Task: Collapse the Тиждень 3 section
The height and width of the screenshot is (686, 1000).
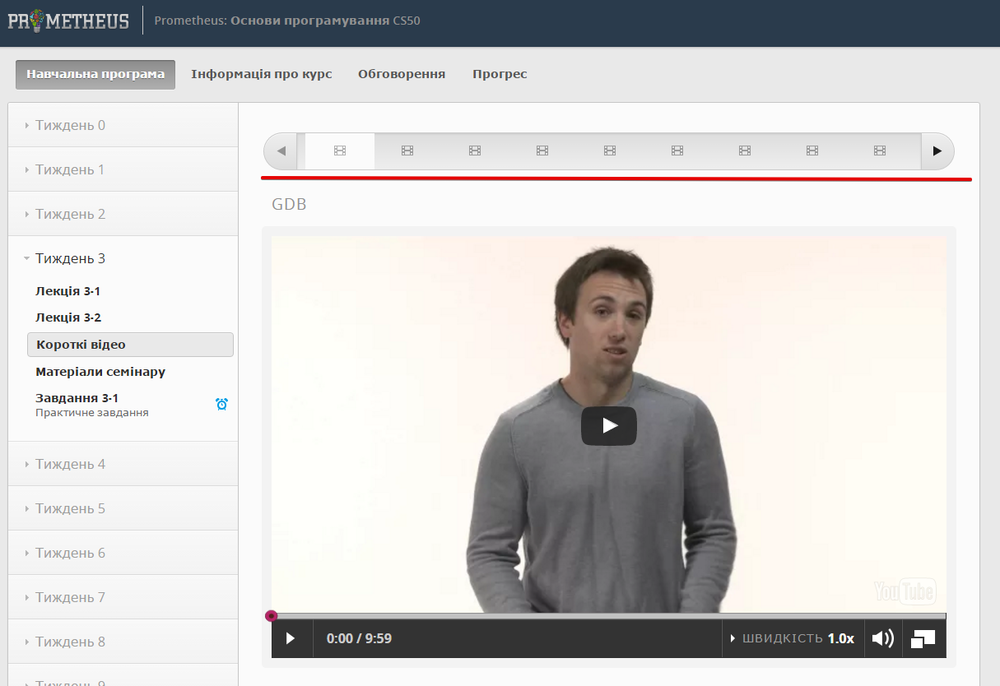Action: click(x=70, y=258)
